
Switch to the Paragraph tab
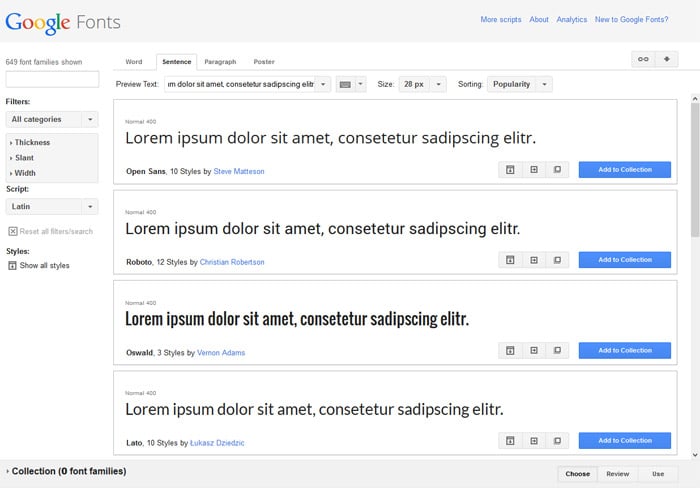click(220, 62)
